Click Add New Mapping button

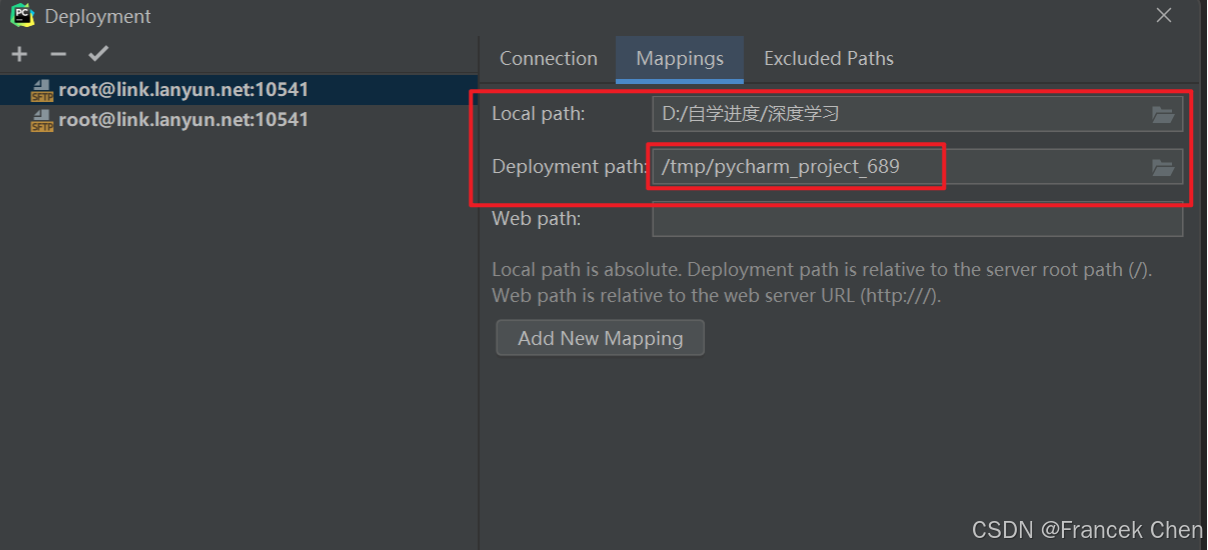pyautogui.click(x=600, y=338)
